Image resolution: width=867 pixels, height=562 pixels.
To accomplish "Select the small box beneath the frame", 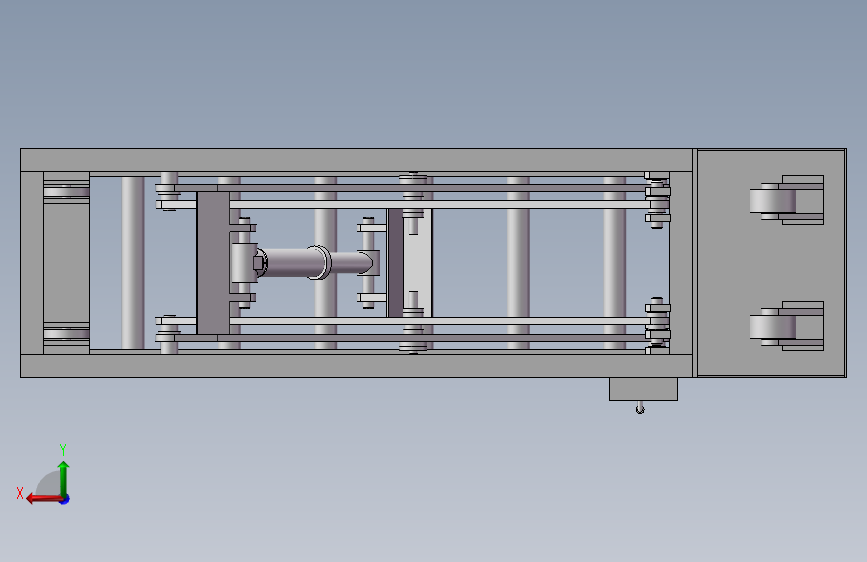I will coord(643,389).
